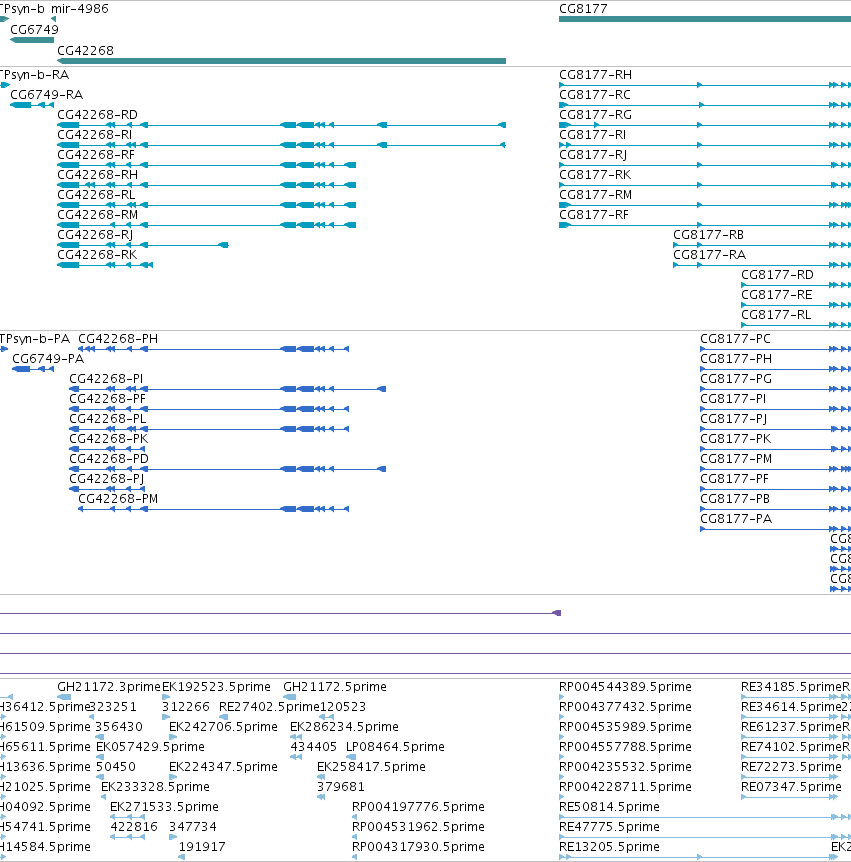Click the CG42268-PL protein label
This screenshot has width=851, height=862.
point(108,419)
